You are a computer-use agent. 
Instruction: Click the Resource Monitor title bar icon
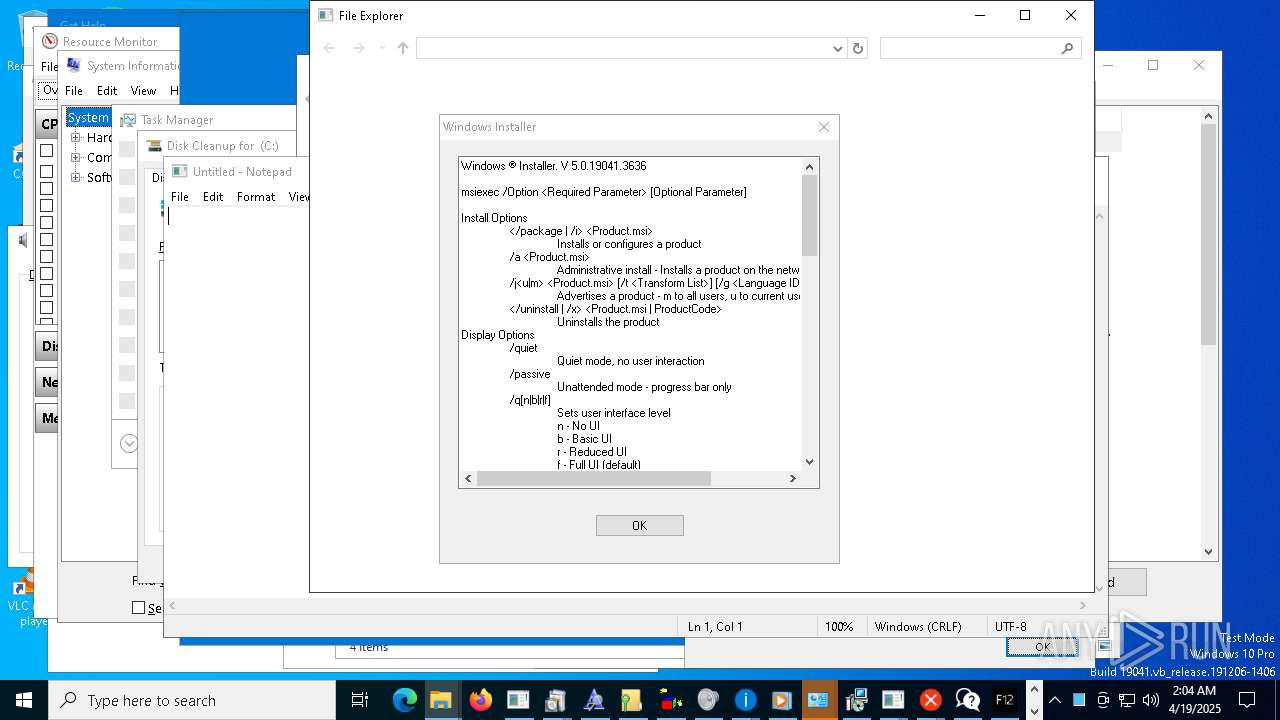click(x=50, y=41)
